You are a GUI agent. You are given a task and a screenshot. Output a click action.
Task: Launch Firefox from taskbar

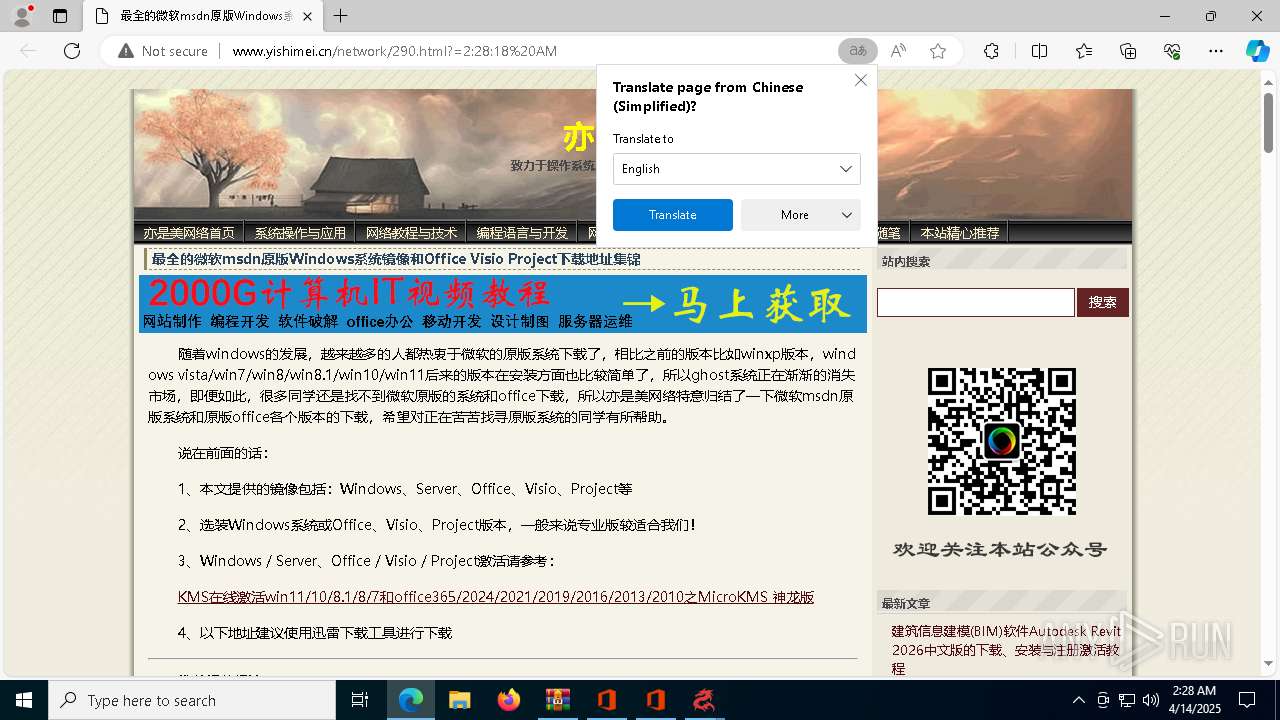pos(508,700)
